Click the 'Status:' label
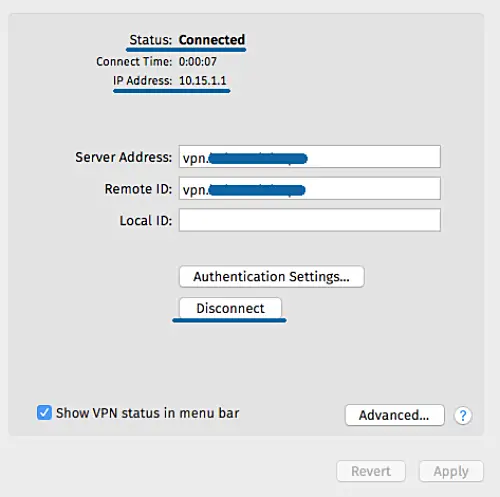Viewport: 500px width, 497px height. 151,40
